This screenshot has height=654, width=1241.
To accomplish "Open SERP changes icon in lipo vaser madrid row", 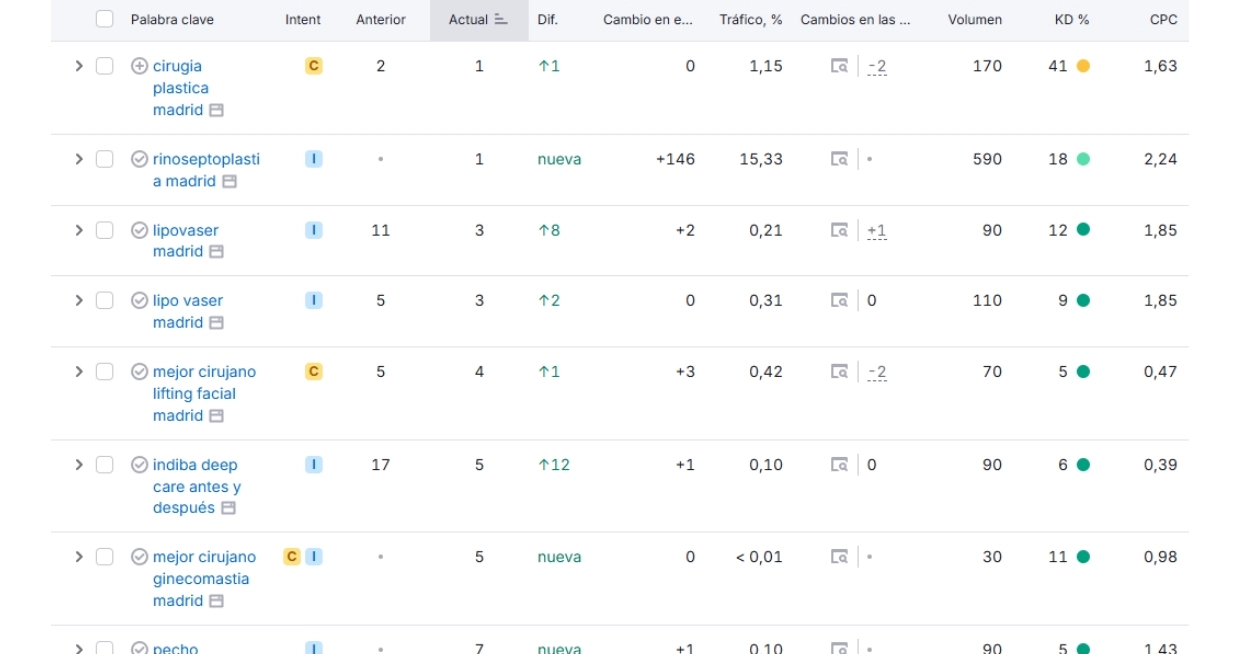I will coord(839,301).
